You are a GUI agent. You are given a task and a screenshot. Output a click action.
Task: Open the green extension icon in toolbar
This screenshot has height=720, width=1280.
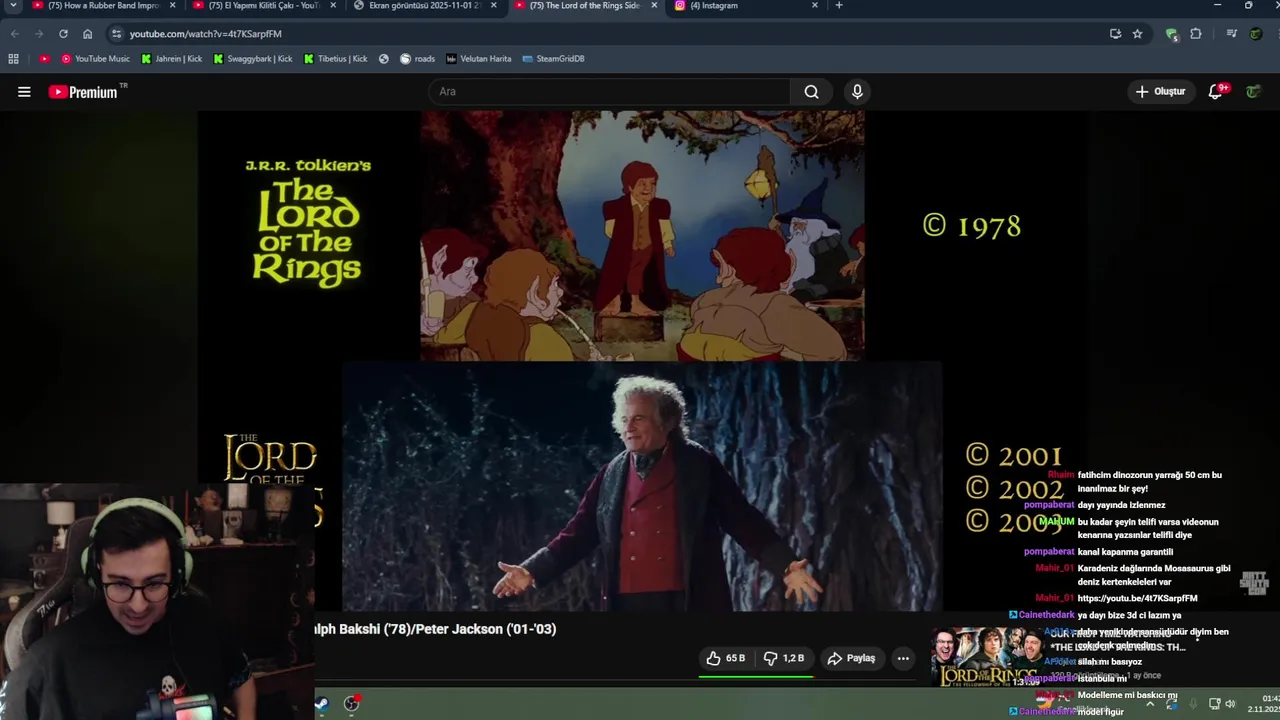pyautogui.click(x=1172, y=34)
